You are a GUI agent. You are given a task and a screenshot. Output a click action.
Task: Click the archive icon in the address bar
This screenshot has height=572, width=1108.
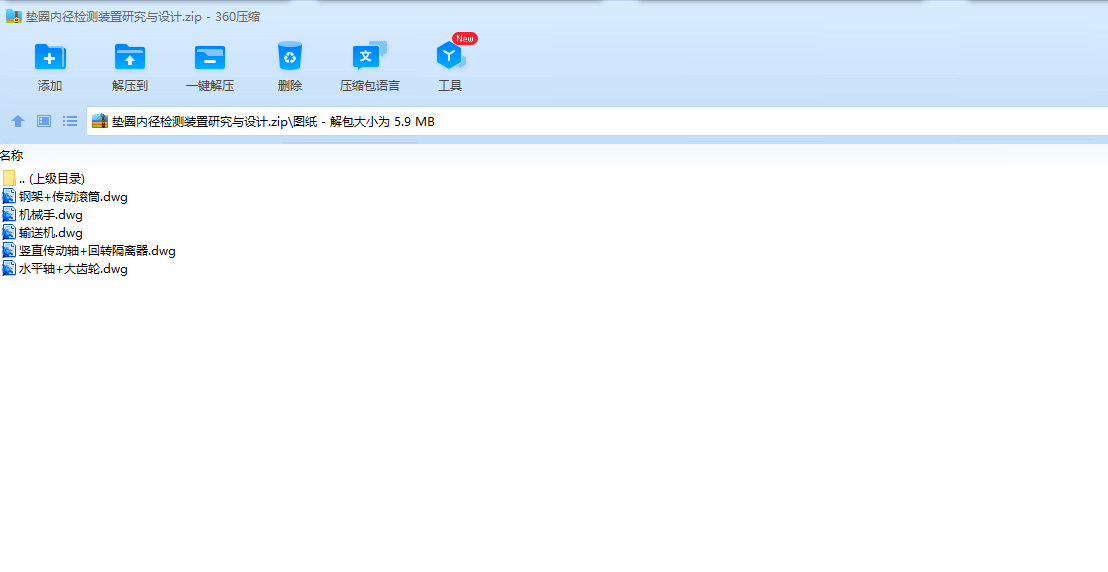coord(100,121)
